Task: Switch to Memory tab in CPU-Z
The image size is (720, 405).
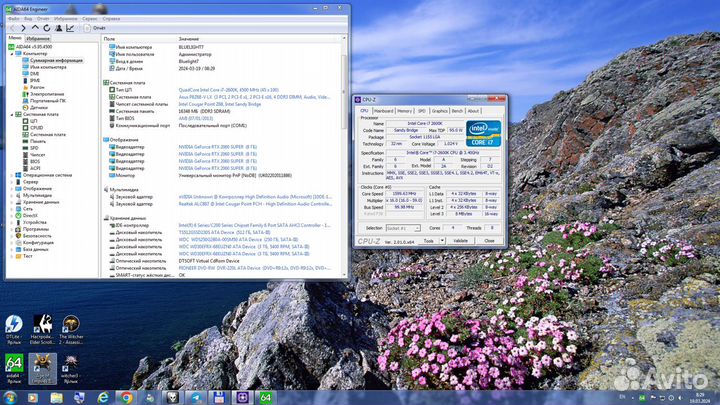Action: [x=405, y=111]
